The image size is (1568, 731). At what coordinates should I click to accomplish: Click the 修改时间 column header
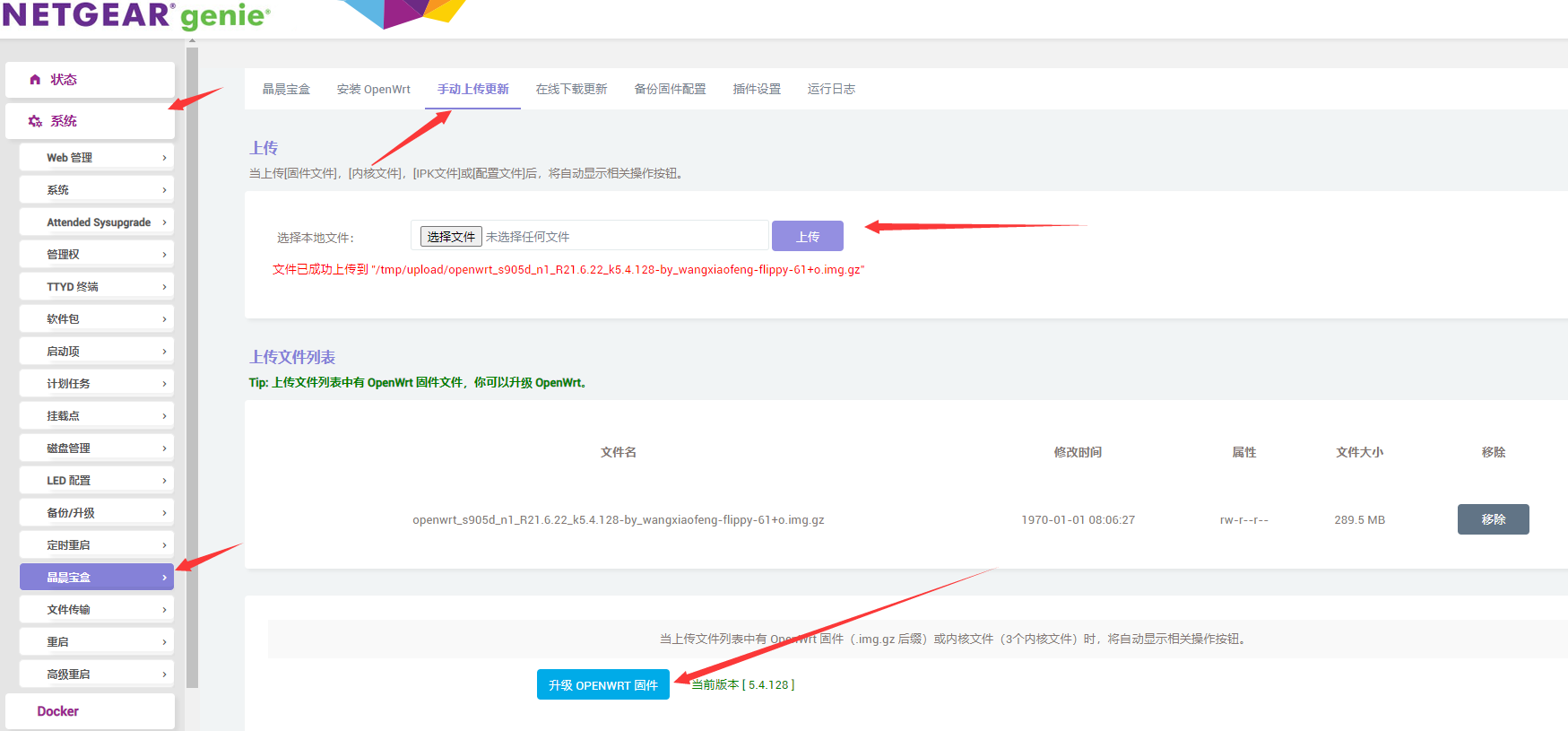[x=1079, y=452]
